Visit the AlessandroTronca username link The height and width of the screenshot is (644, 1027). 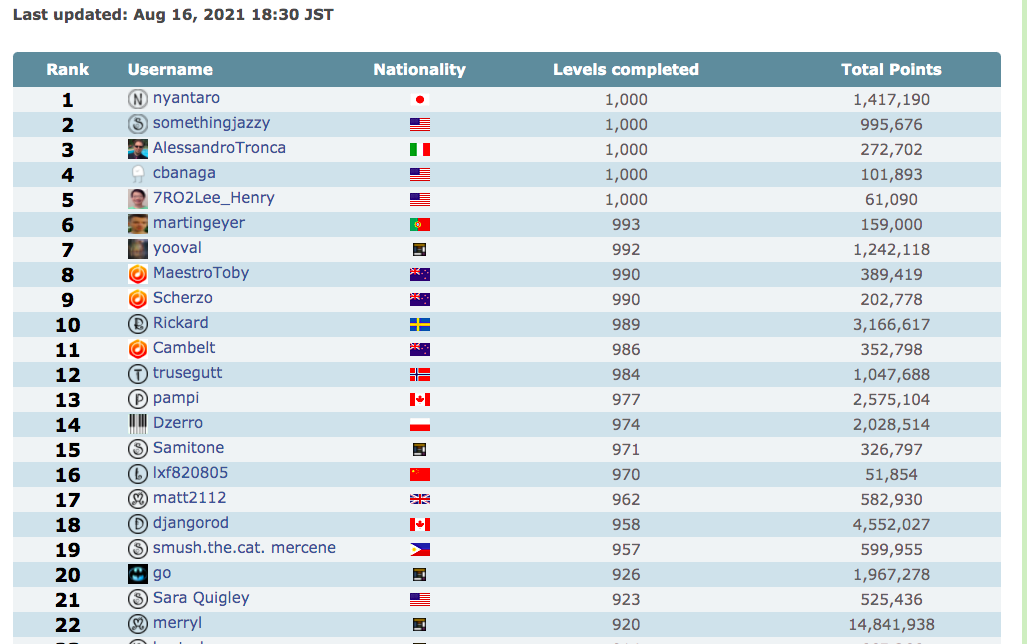219,148
